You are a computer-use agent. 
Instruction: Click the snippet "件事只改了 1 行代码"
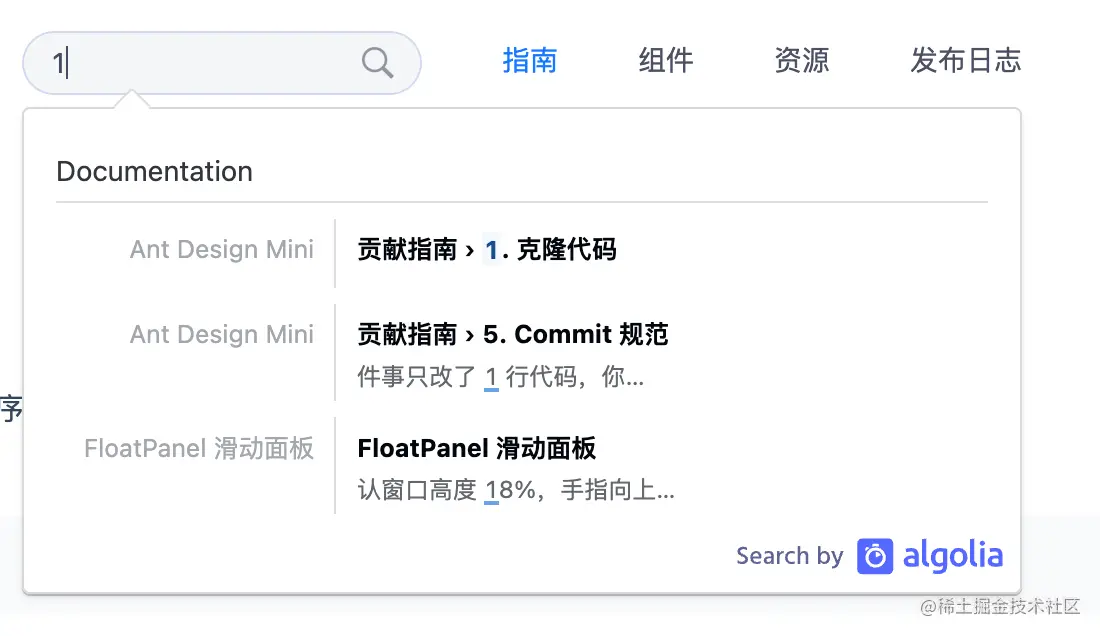[500, 378]
